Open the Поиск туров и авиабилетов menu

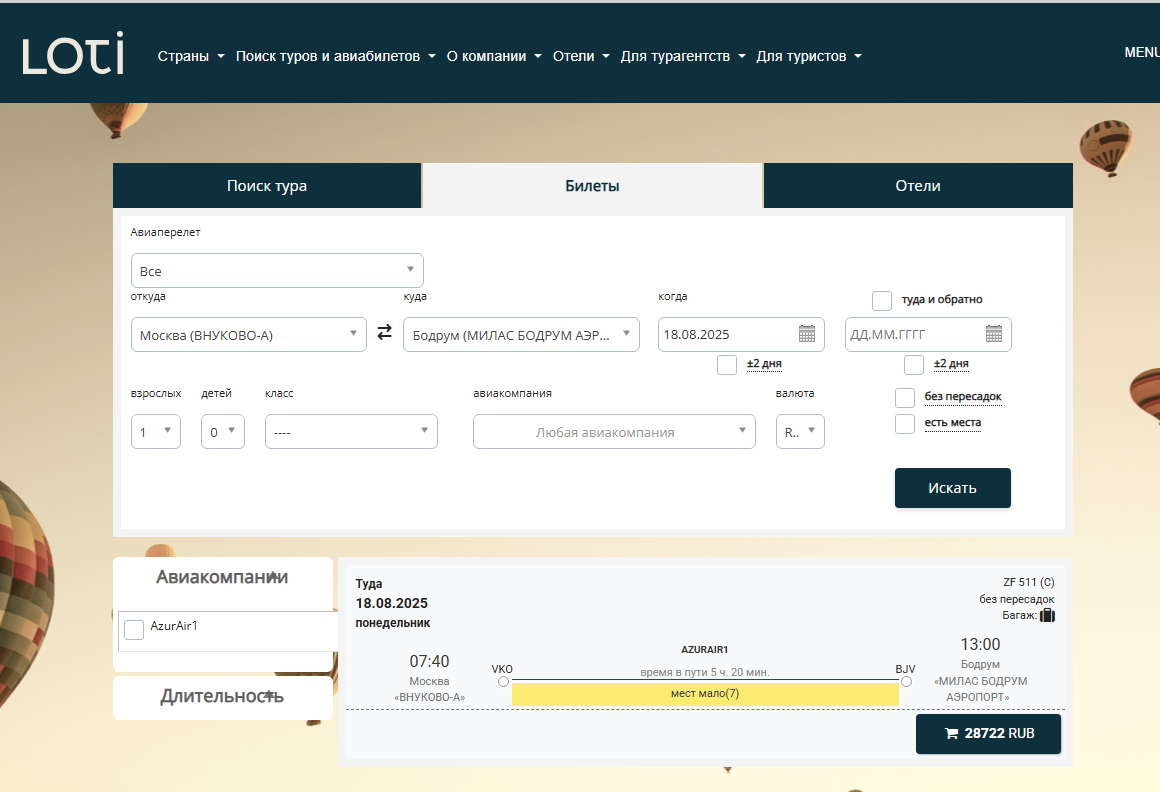336,56
